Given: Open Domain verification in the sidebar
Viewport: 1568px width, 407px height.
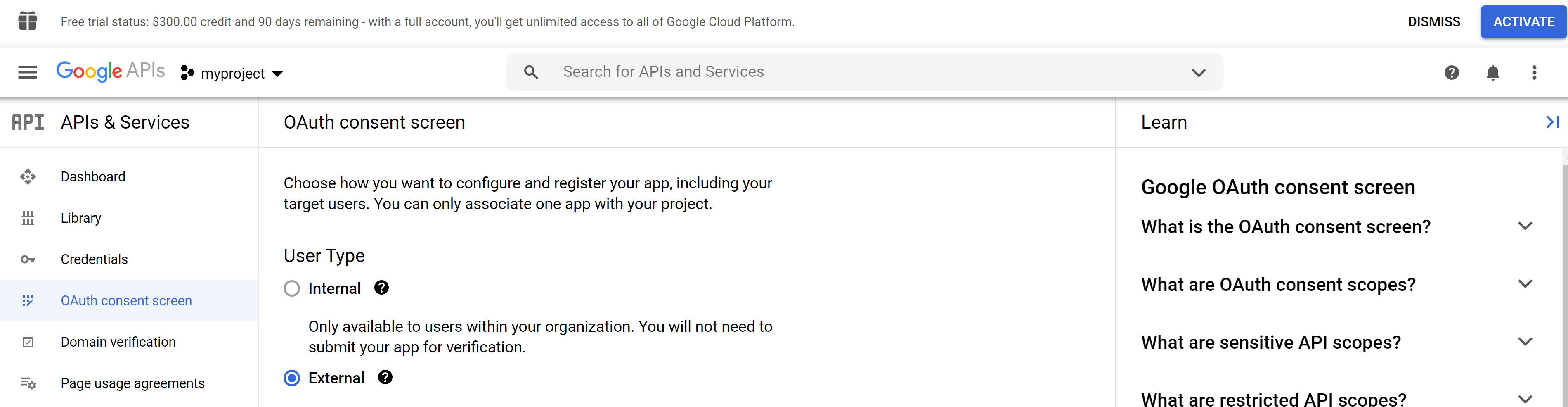Looking at the screenshot, I should (x=129, y=342).
